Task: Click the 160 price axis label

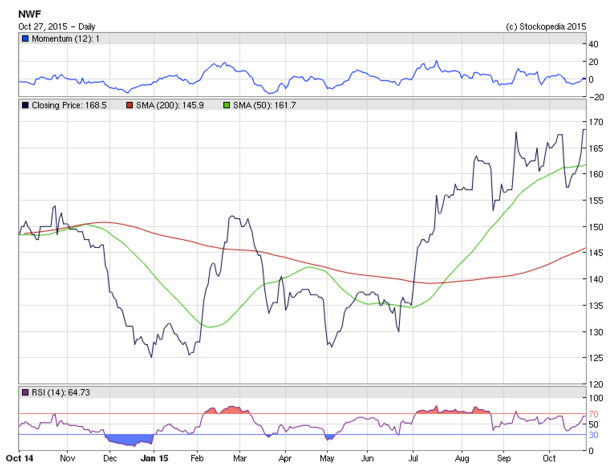Action: (596, 174)
